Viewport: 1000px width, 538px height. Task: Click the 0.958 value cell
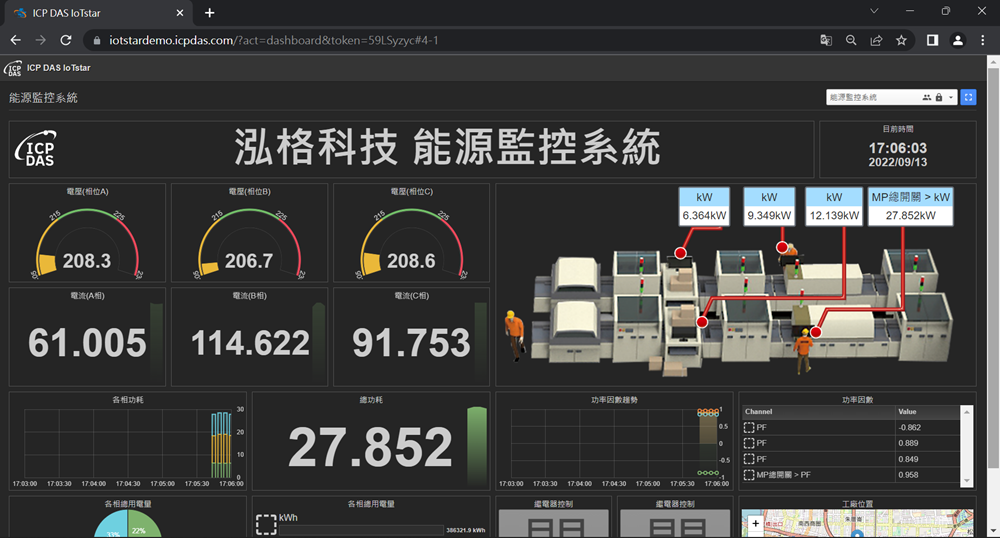click(927, 475)
